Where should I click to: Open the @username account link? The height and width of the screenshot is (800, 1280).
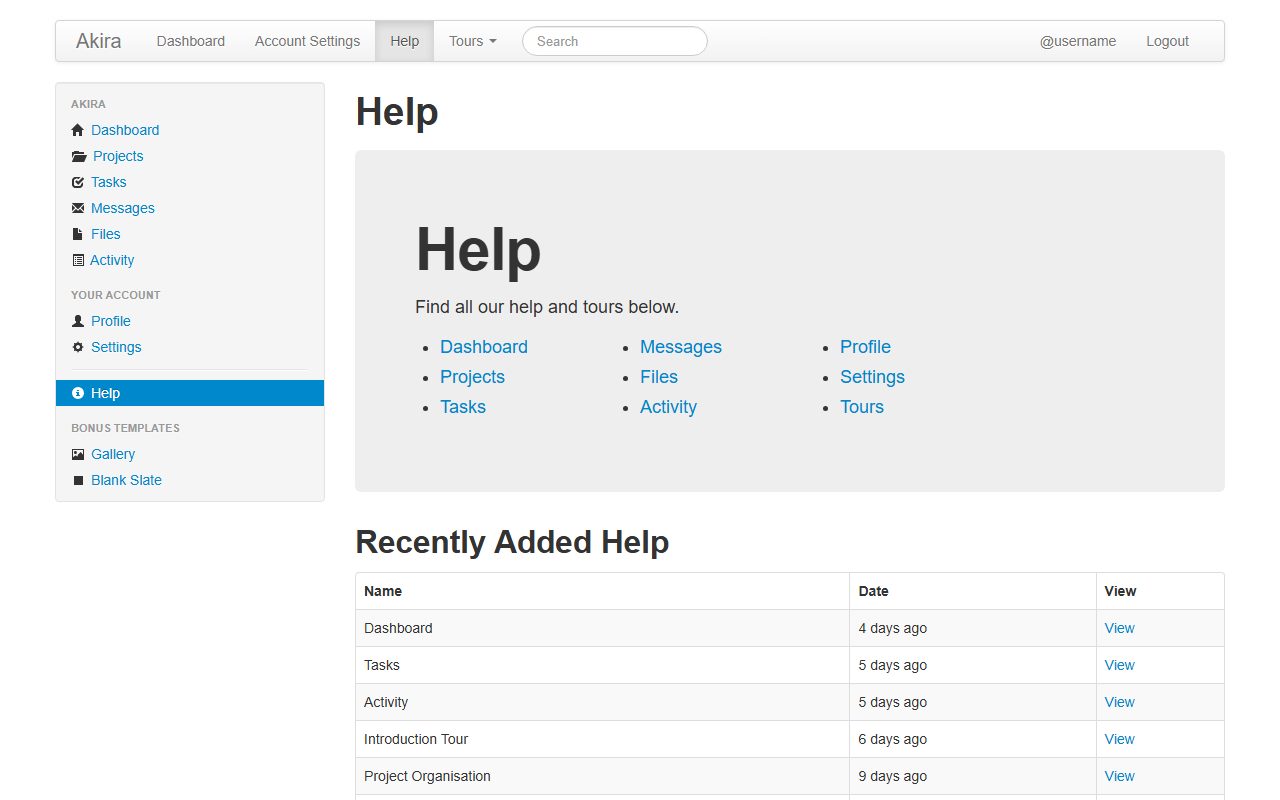tap(1078, 41)
